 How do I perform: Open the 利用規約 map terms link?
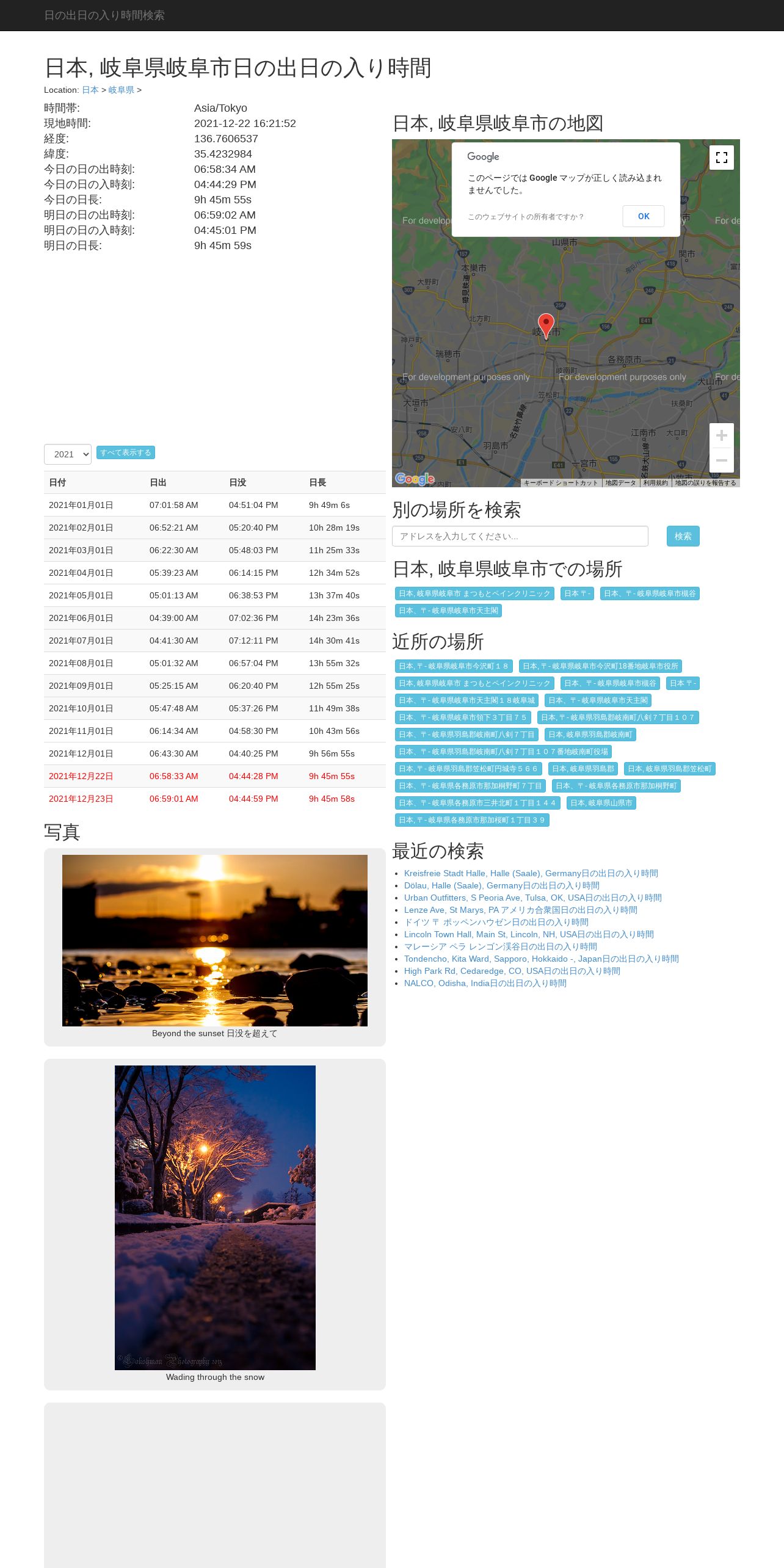[655, 483]
